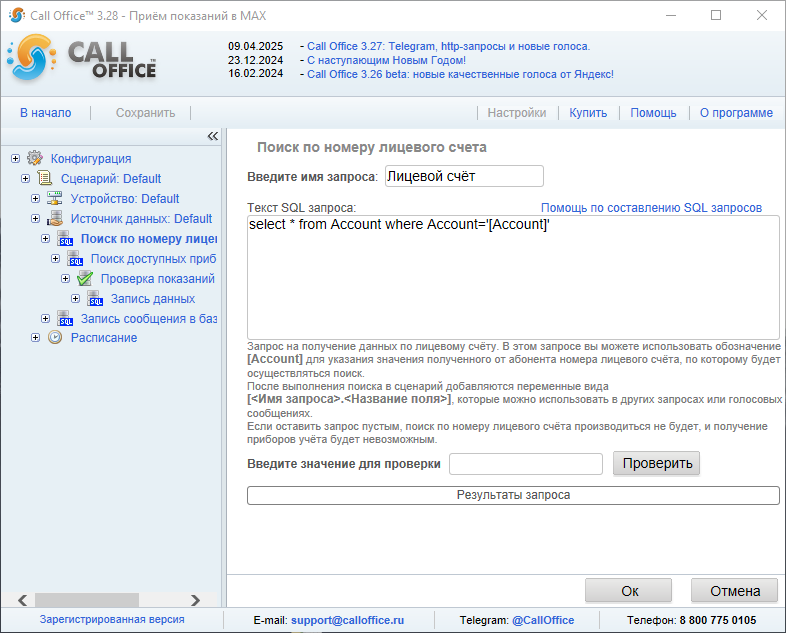
Task: Click the Запись данных SQL icon
Action: tap(95, 299)
